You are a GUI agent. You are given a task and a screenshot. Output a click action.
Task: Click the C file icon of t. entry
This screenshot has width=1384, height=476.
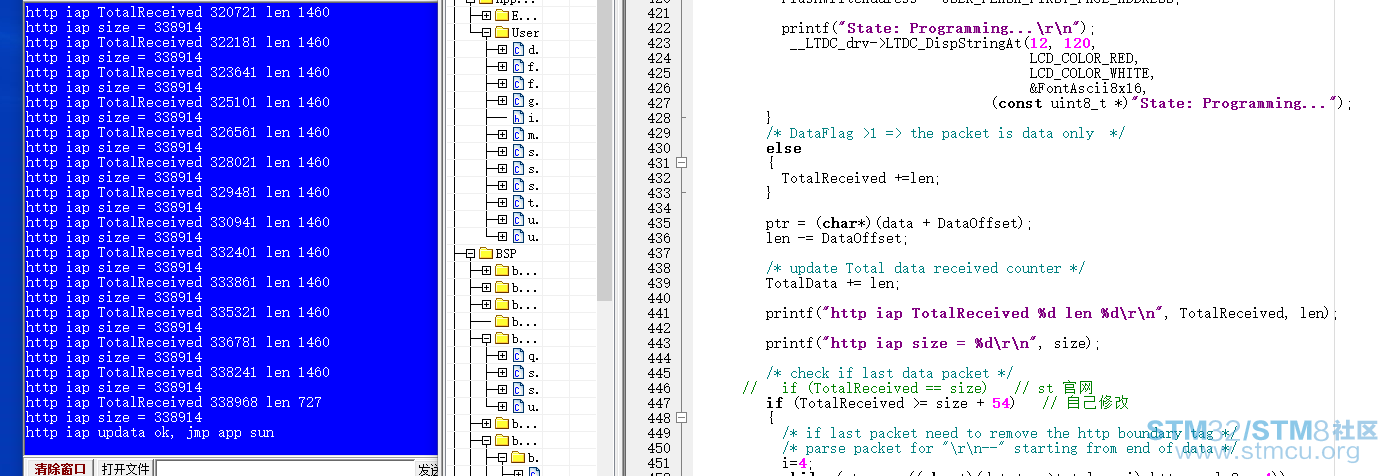pos(518,203)
